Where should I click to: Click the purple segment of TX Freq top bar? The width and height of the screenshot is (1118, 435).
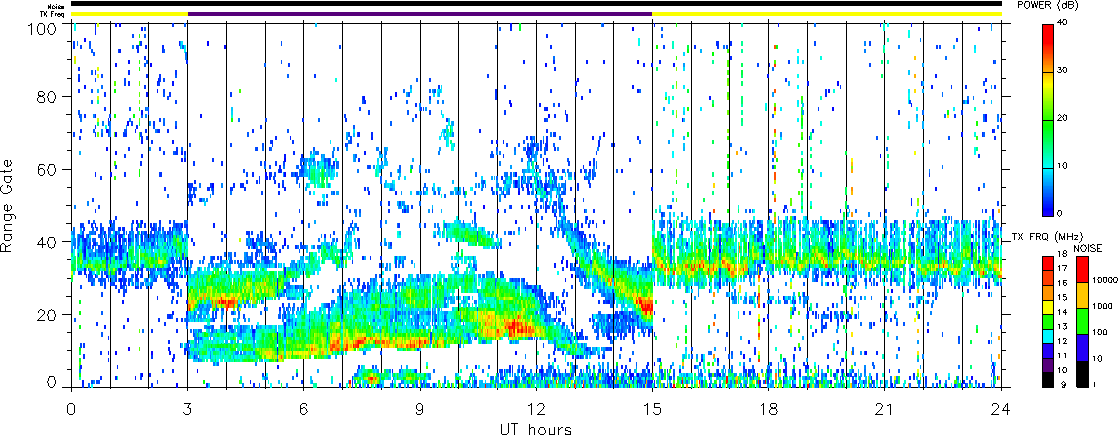click(420, 14)
